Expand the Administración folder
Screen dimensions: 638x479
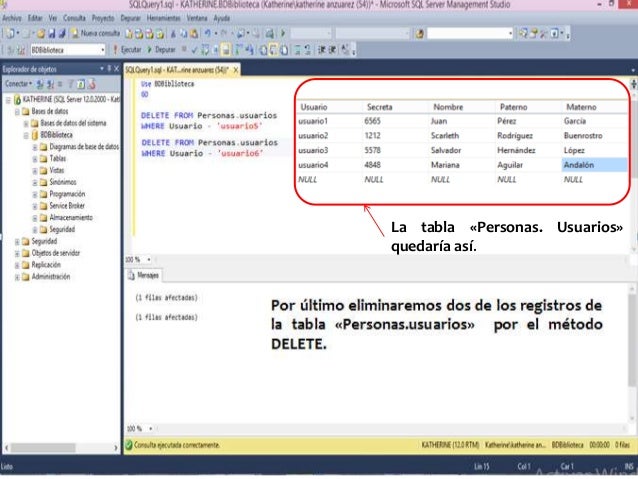pyautogui.click(x=17, y=277)
